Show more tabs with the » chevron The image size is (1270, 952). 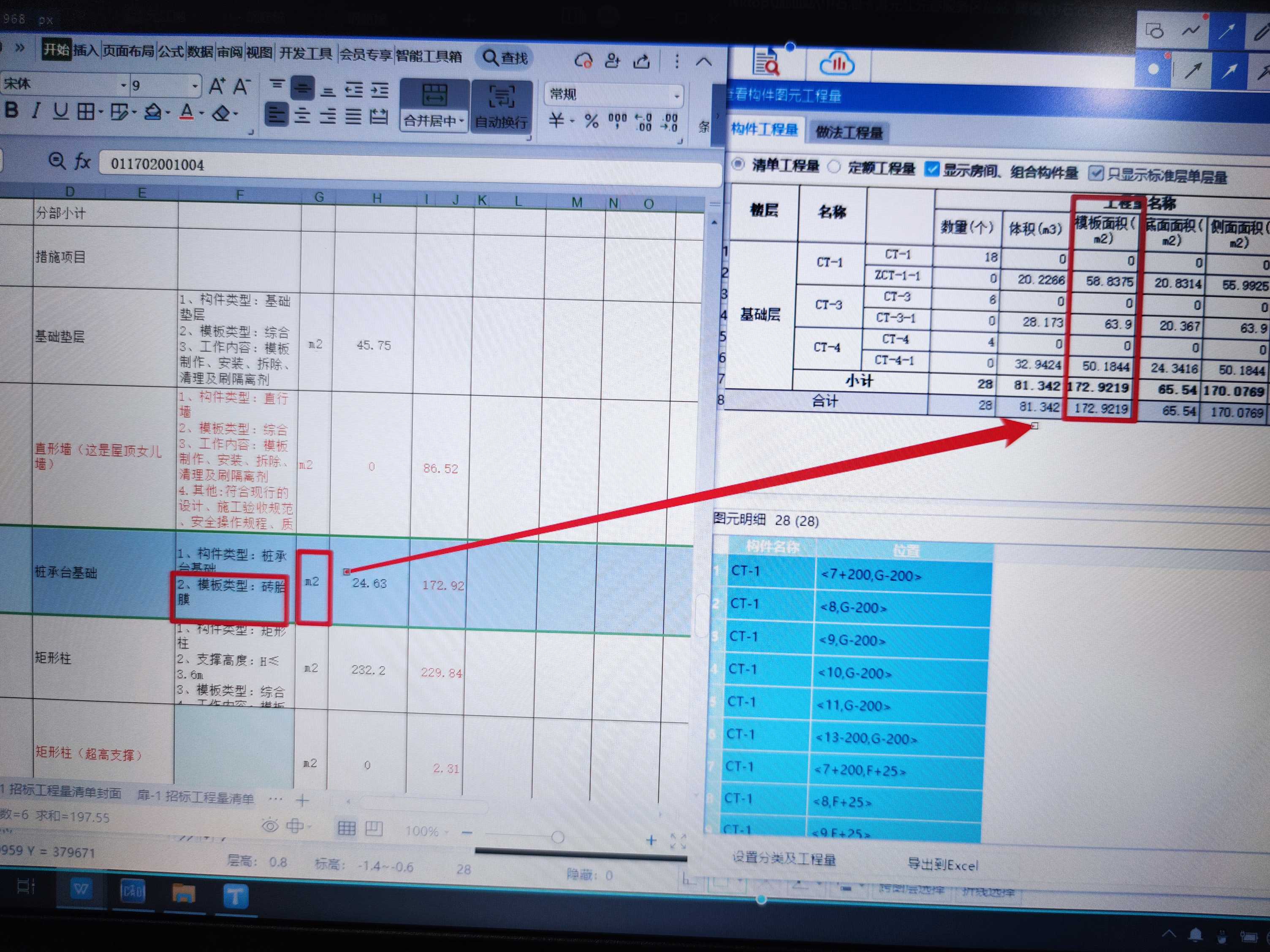(x=19, y=47)
